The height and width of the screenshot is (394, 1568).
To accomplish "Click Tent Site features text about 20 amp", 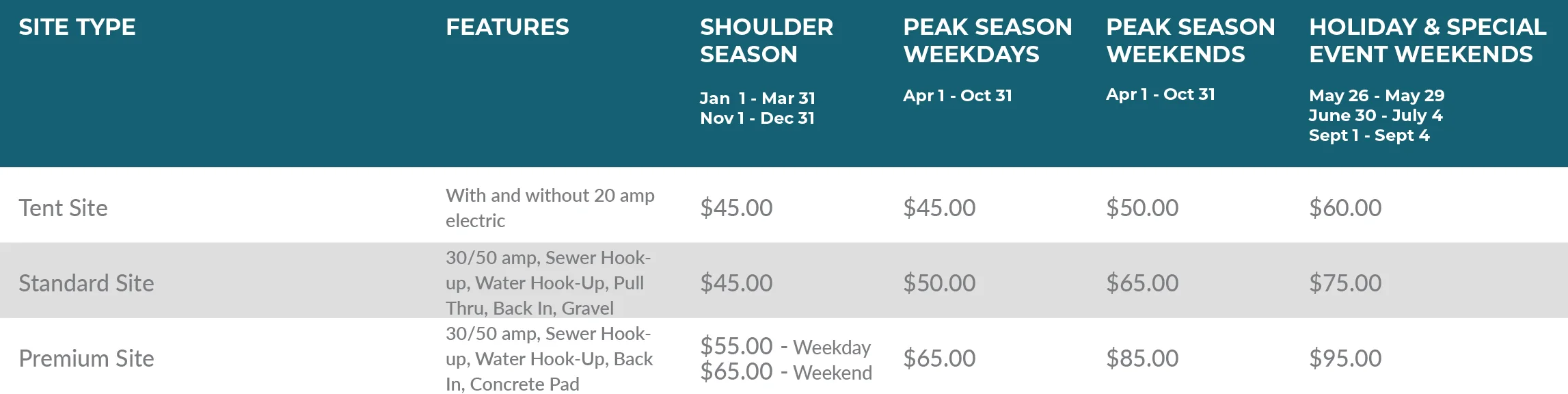I will click(x=550, y=208).
